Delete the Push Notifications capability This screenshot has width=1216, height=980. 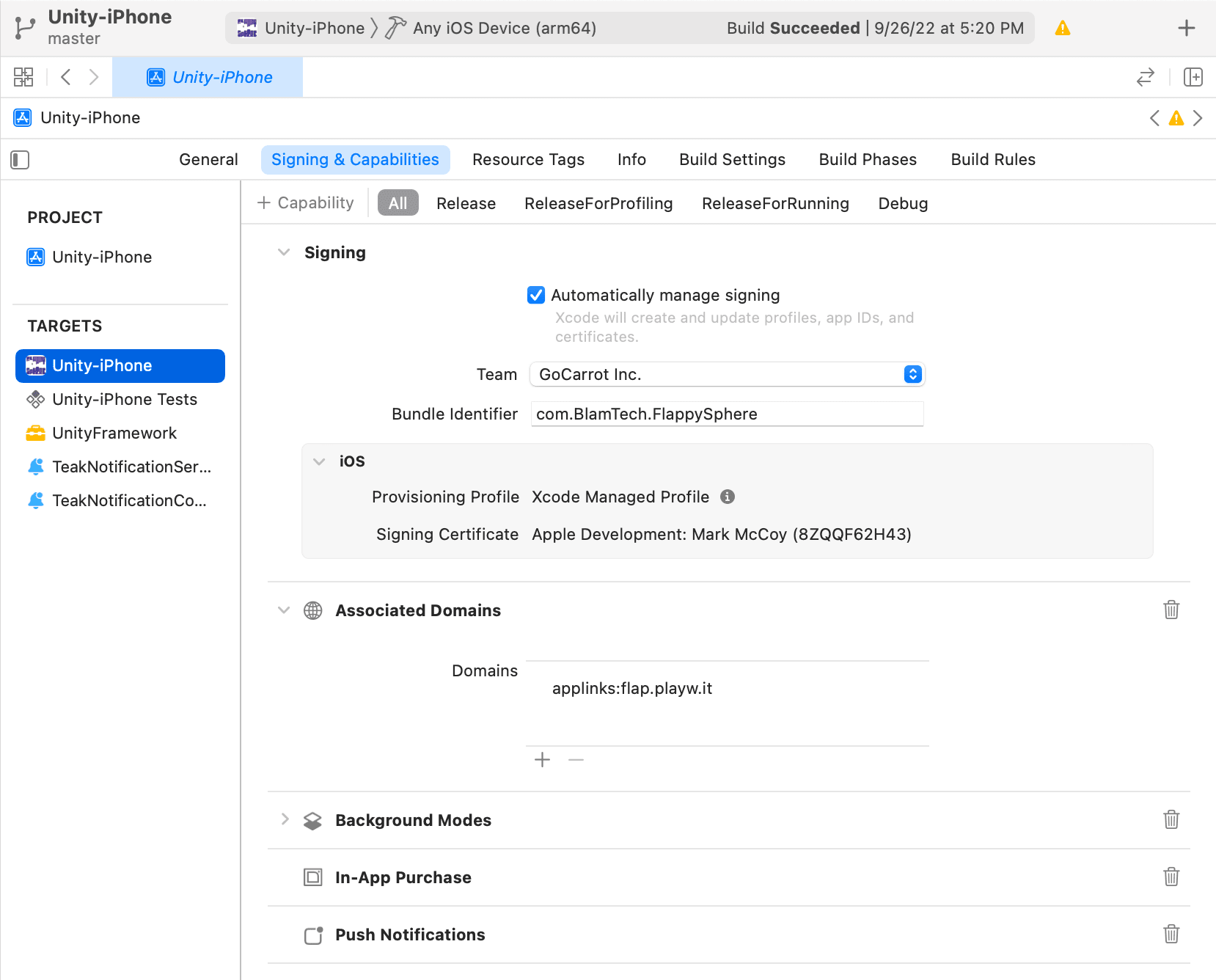pyautogui.click(x=1171, y=934)
